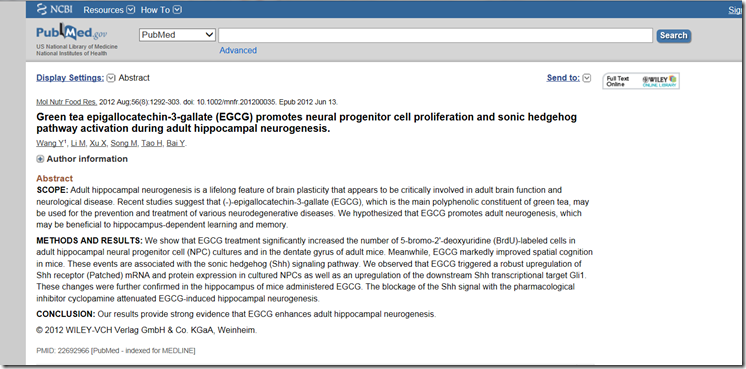The height and width of the screenshot is (369, 746).
Task: Open the Resources menu
Action: [104, 10]
